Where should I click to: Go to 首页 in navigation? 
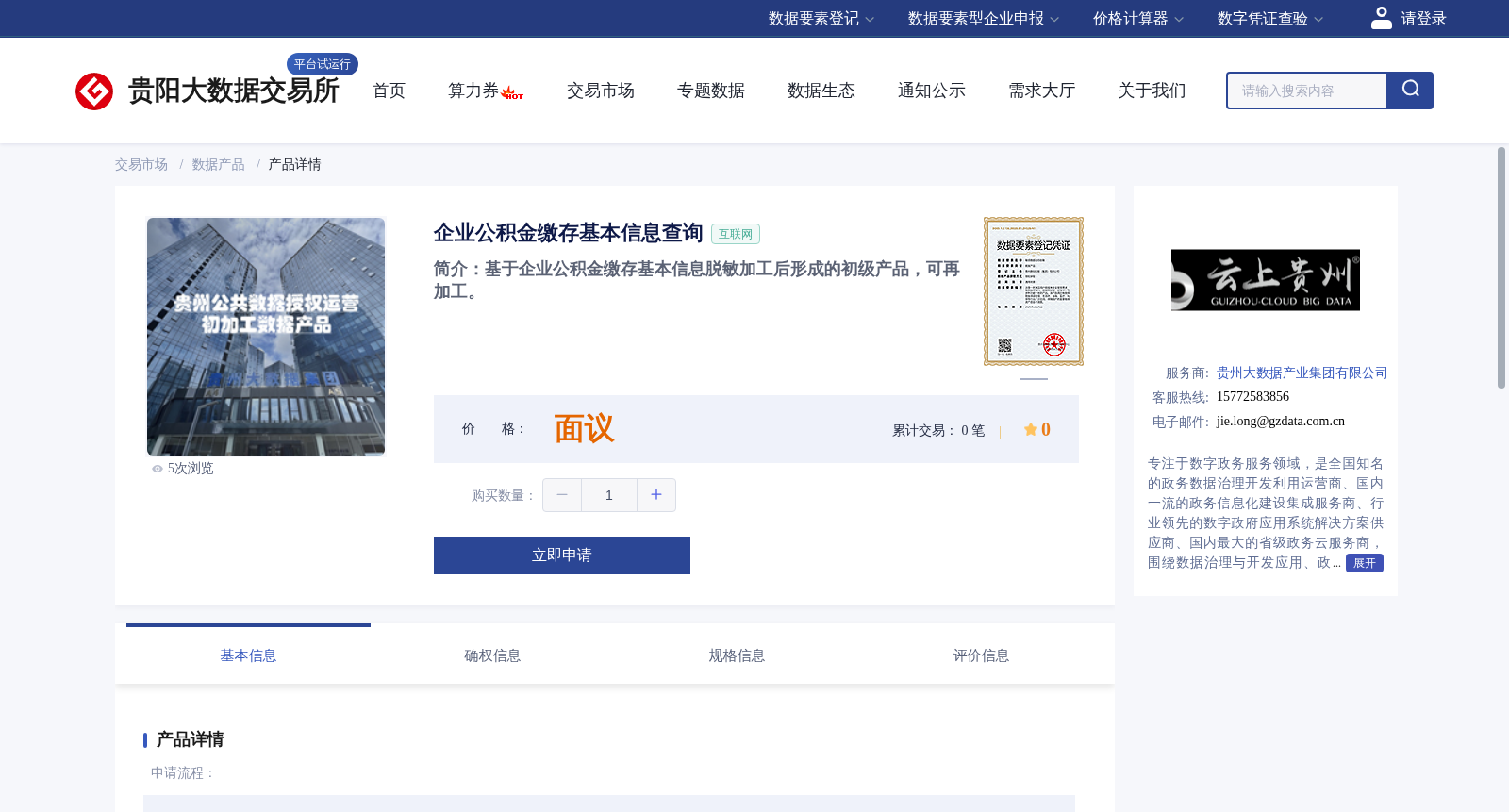point(389,91)
